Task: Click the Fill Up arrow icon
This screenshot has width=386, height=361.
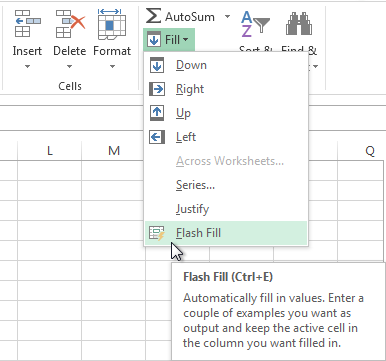Action: [x=157, y=113]
